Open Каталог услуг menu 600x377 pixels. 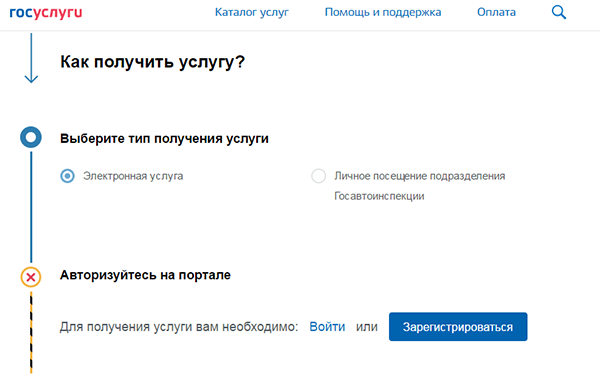pos(252,12)
